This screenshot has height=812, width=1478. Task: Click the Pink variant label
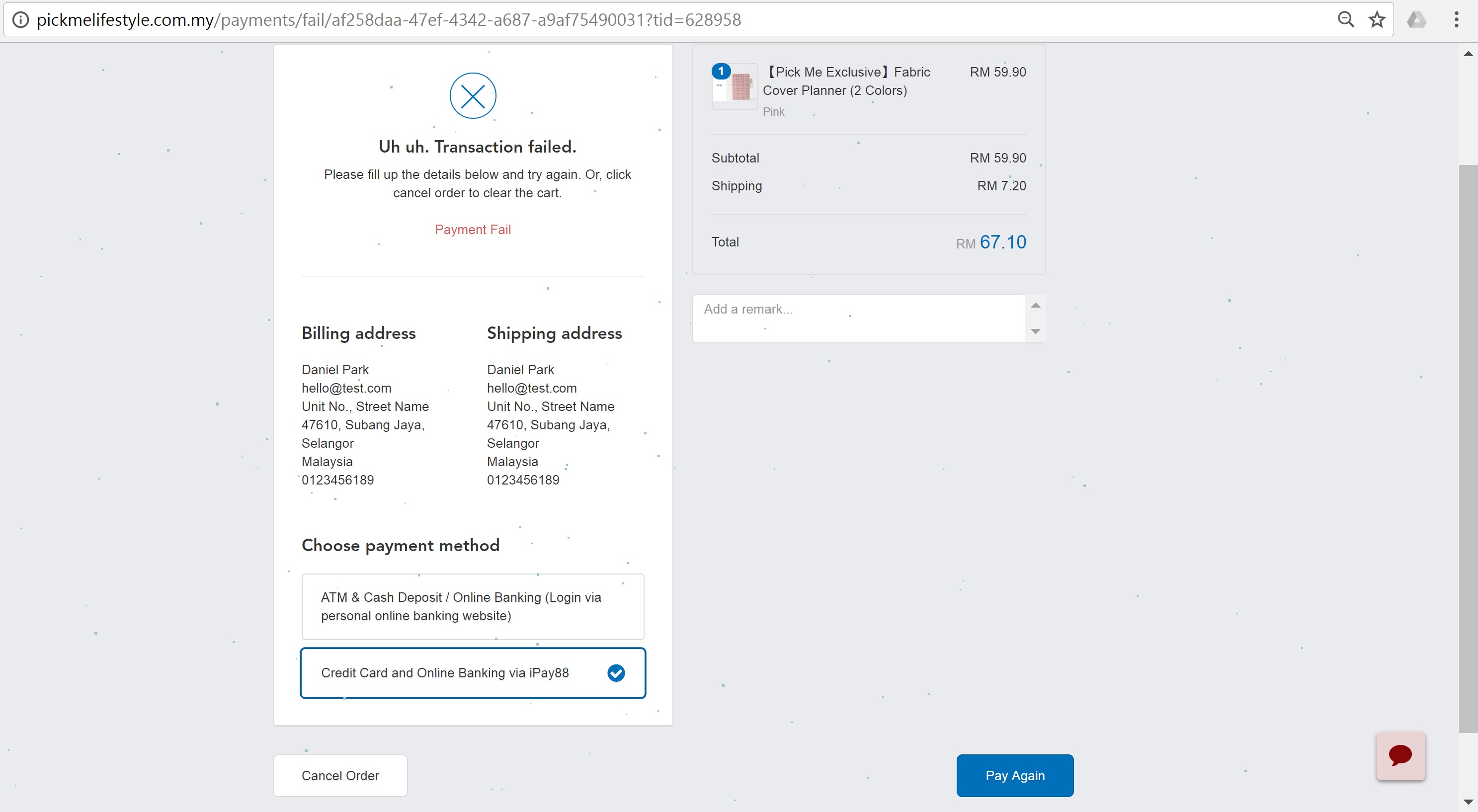point(773,112)
